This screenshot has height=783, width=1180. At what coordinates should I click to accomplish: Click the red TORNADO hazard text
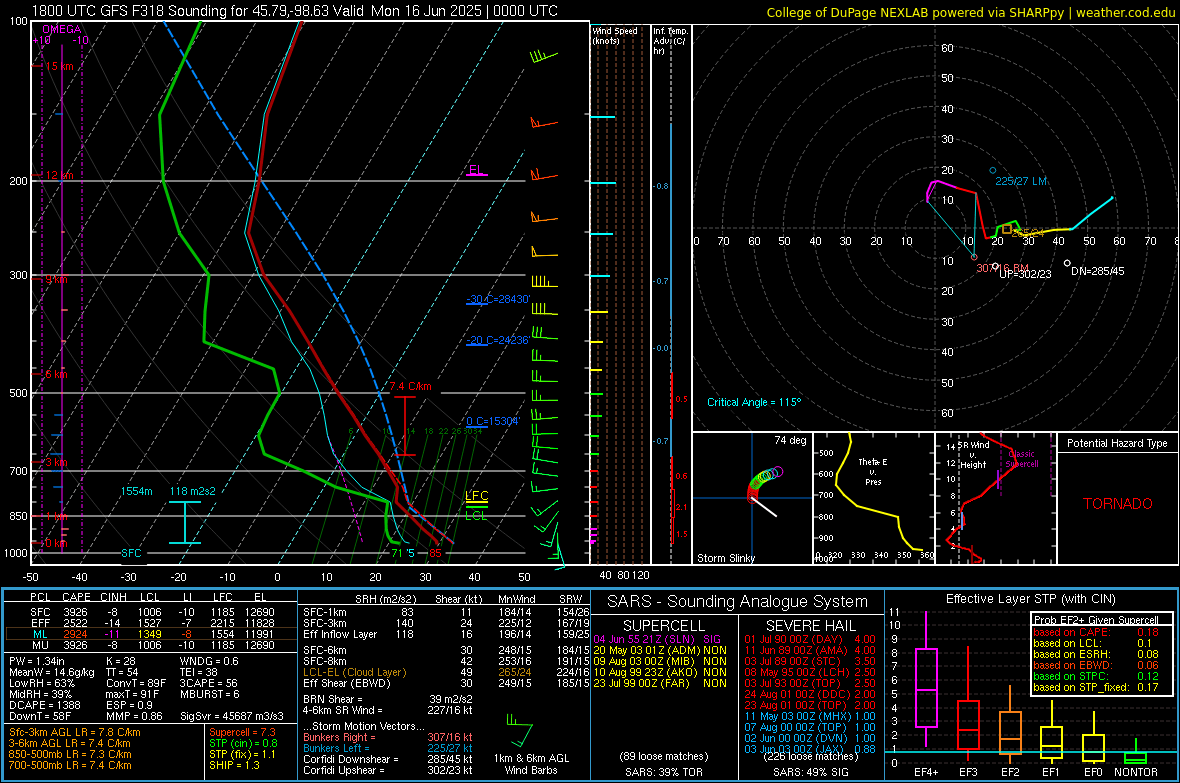(x=1118, y=504)
